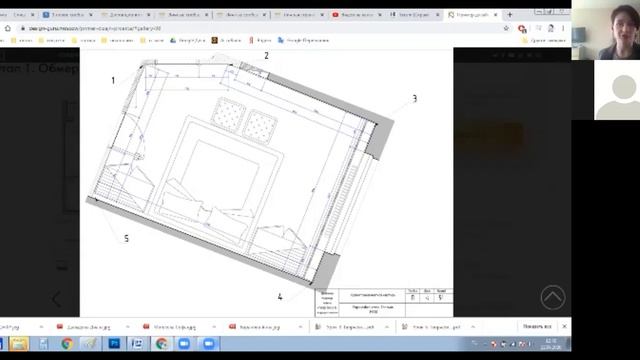Open the Google Drive bookmark
640x360 pixels.
pyautogui.click(x=187, y=40)
